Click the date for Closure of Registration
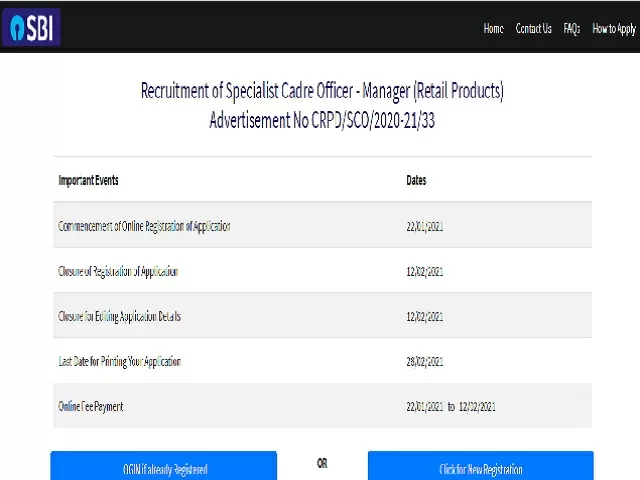The width and height of the screenshot is (640, 480). point(424,271)
